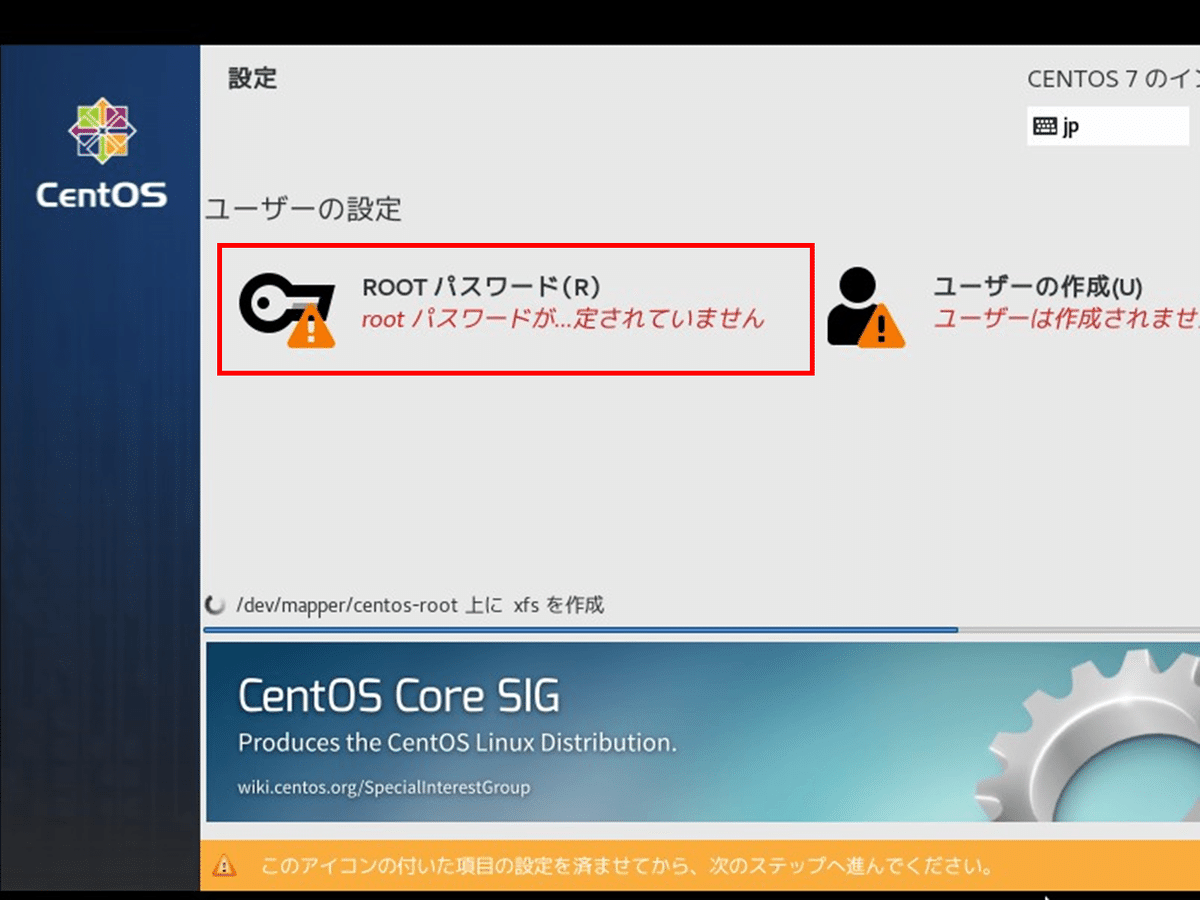The height and width of the screenshot is (900, 1200).
Task: Click the 'root パスワードが…定されていません' warning text
Action: 563,319
